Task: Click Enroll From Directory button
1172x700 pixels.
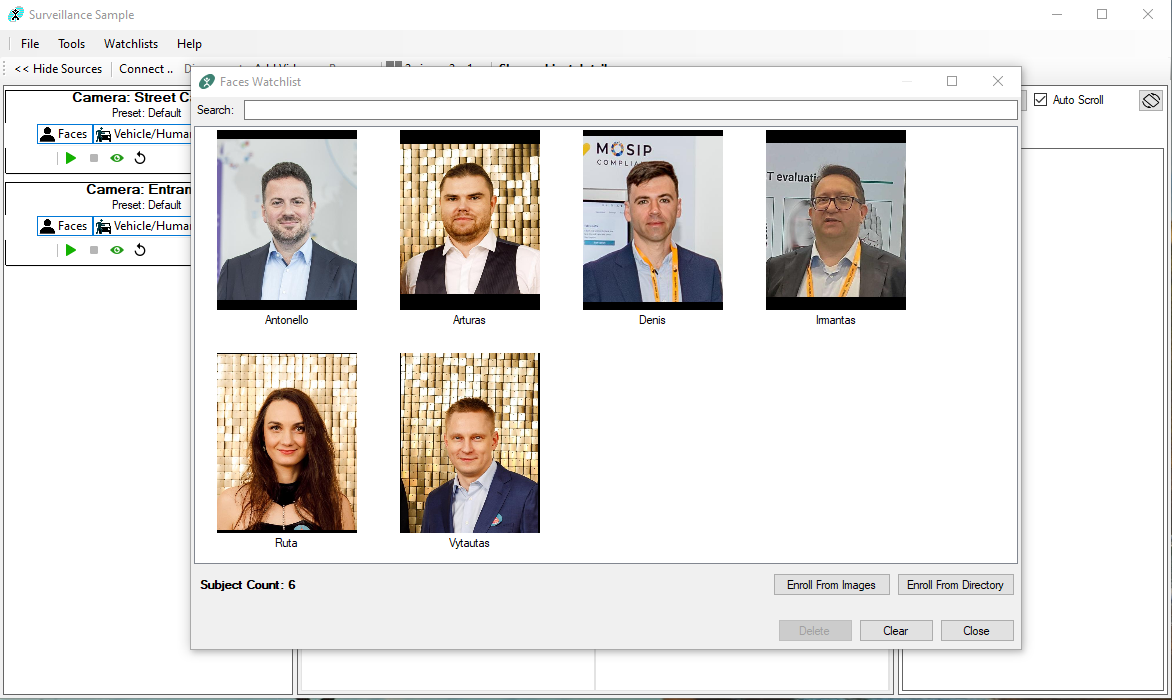Action: point(955,585)
